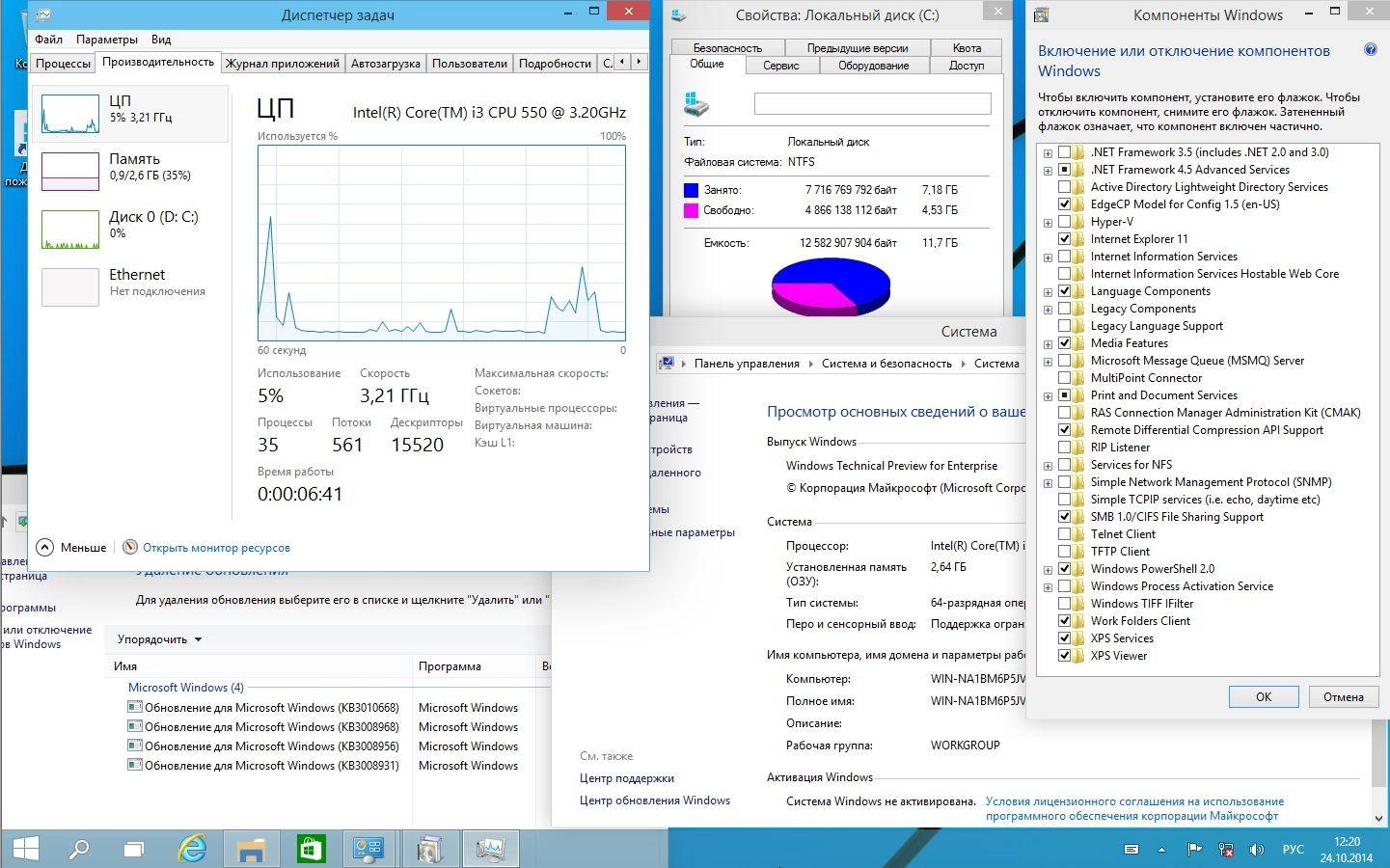
Task: Click the computer icon in Система address bar
Action: 666,363
